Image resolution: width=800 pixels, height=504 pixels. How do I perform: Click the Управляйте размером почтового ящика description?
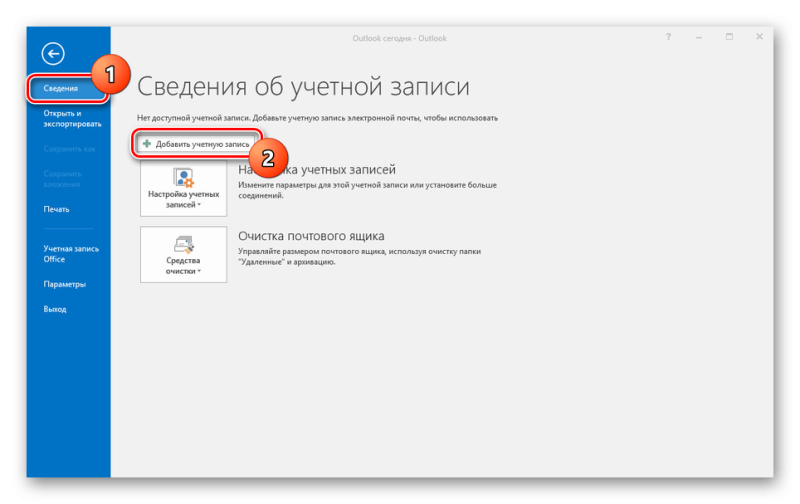(360, 257)
